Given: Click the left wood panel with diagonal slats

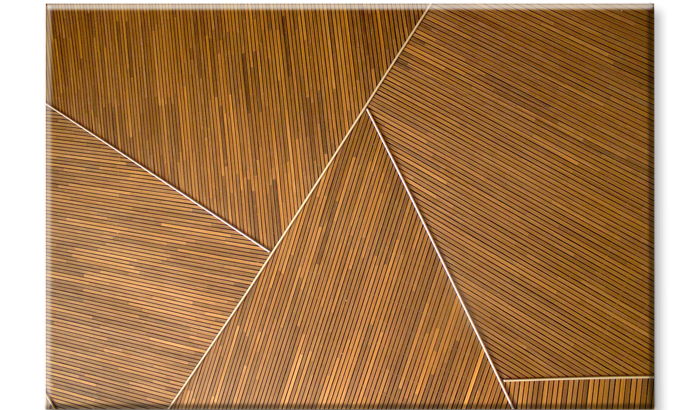Looking at the screenshot, I should tap(130, 270).
